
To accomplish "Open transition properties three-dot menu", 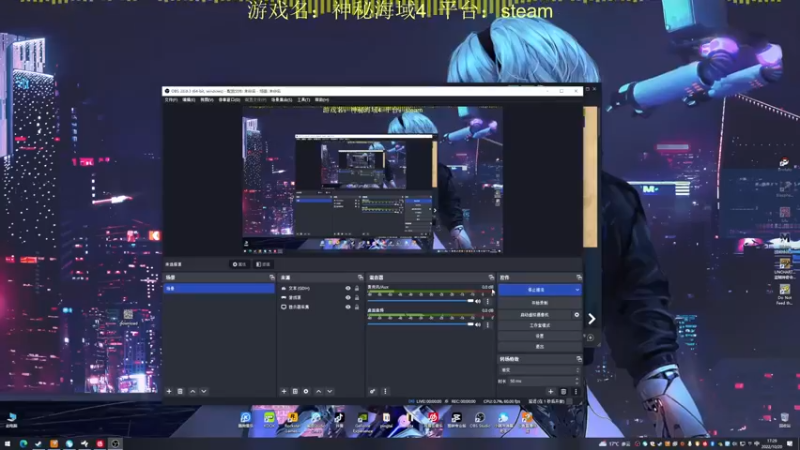I will [576, 391].
